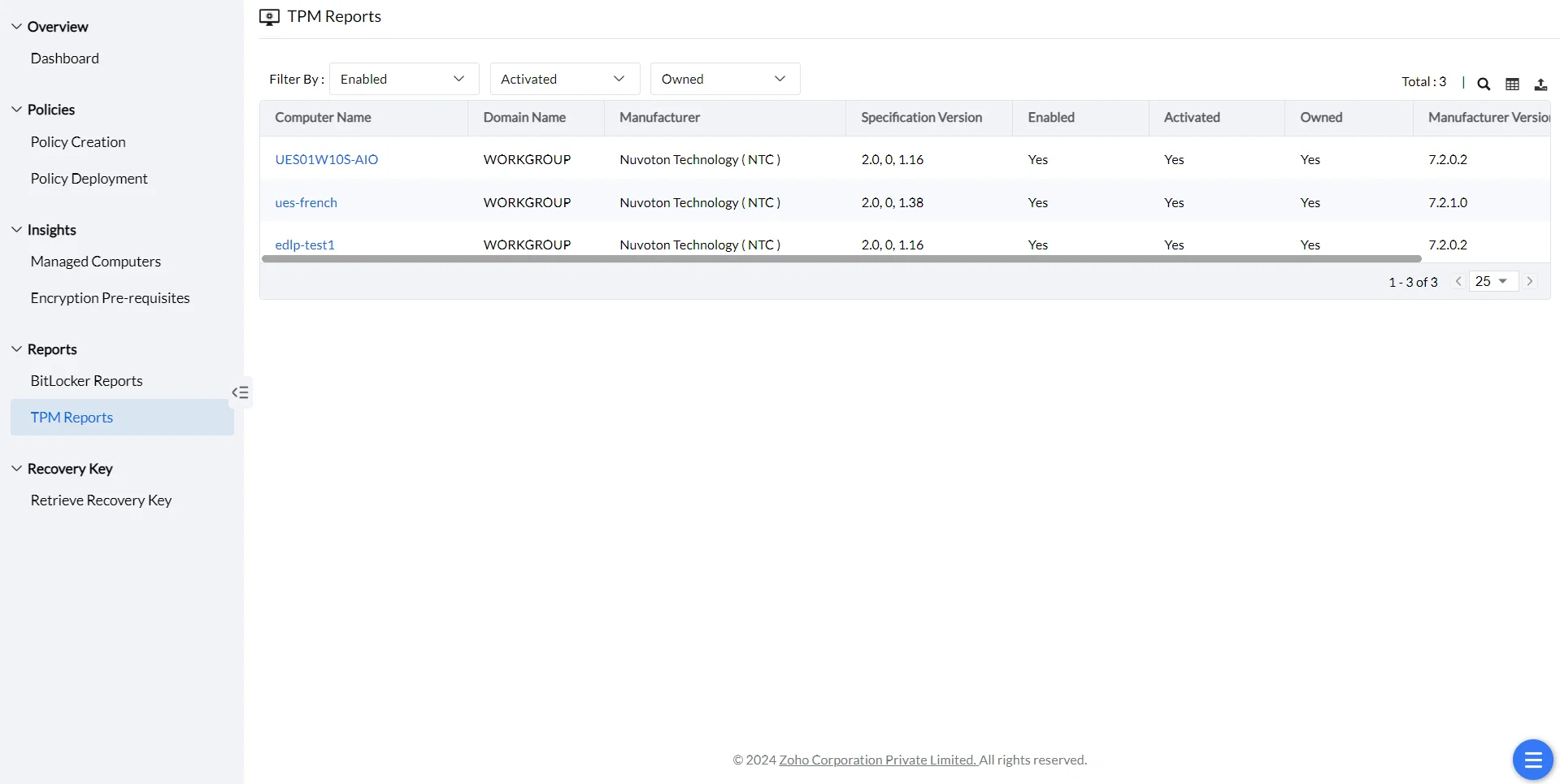Open the Owned filter dropdown
The height and width of the screenshot is (784, 1560).
click(x=725, y=79)
